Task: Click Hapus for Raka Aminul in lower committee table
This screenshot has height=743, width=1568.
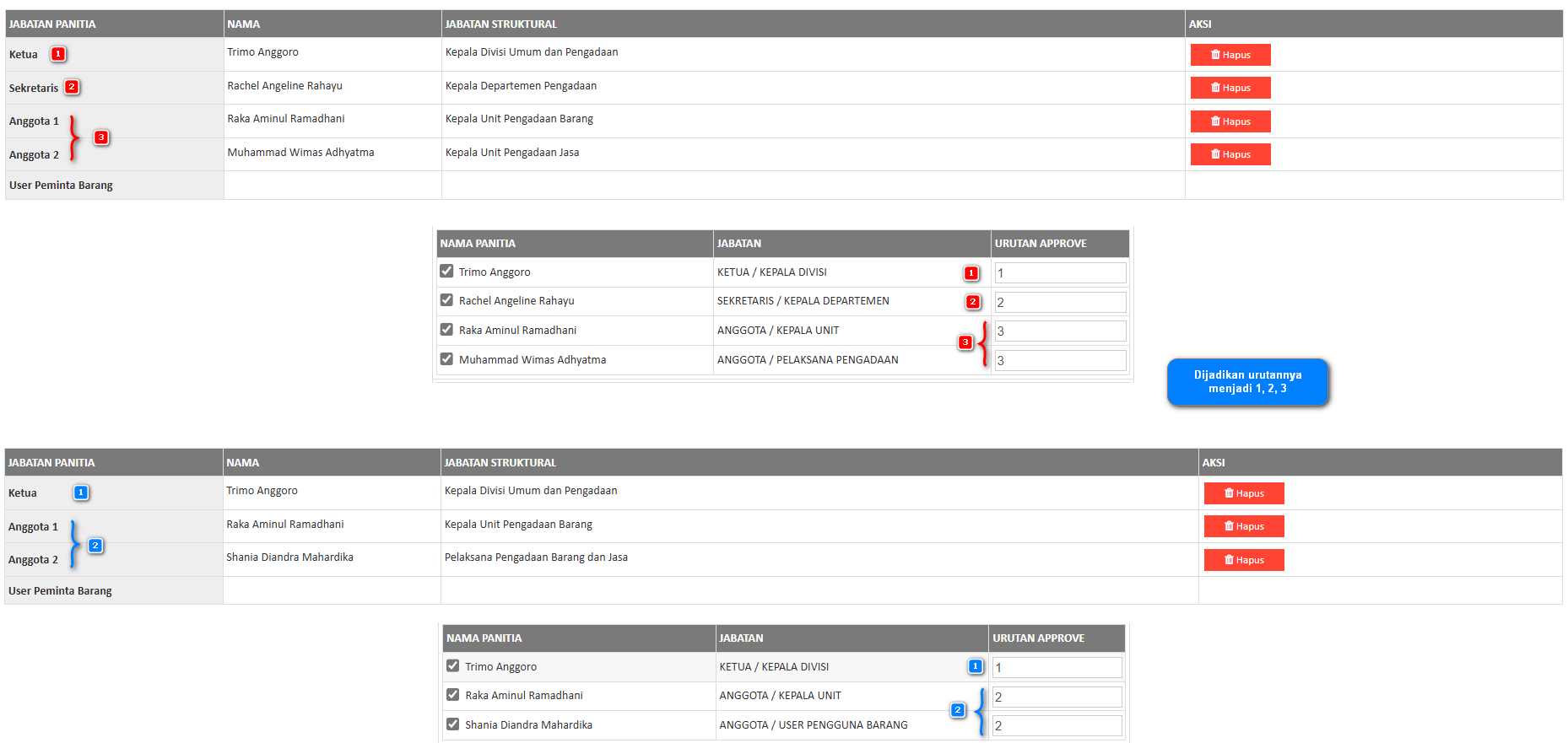Action: [x=1244, y=526]
